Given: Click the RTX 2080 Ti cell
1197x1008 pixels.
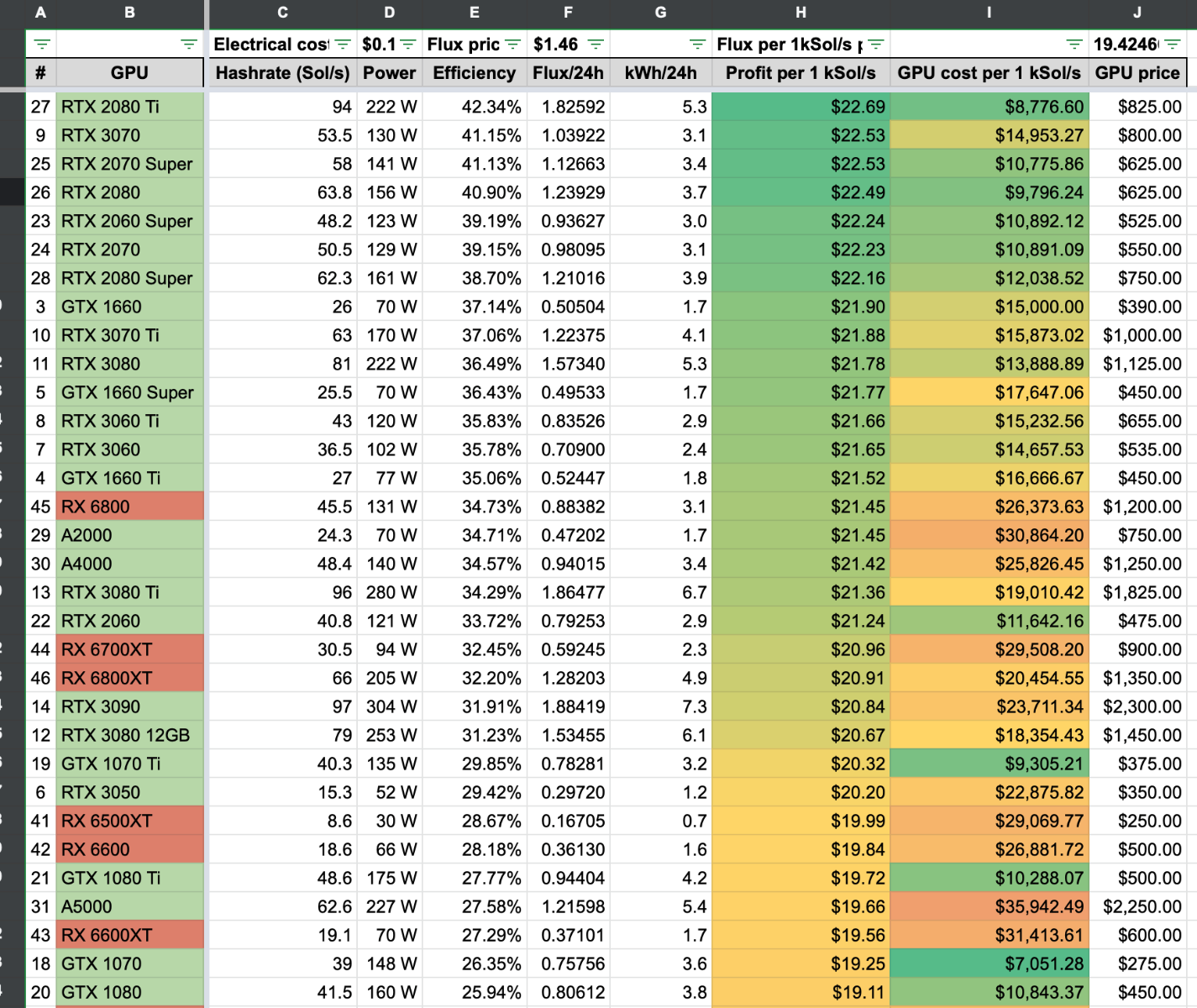Looking at the screenshot, I should tap(129, 107).
